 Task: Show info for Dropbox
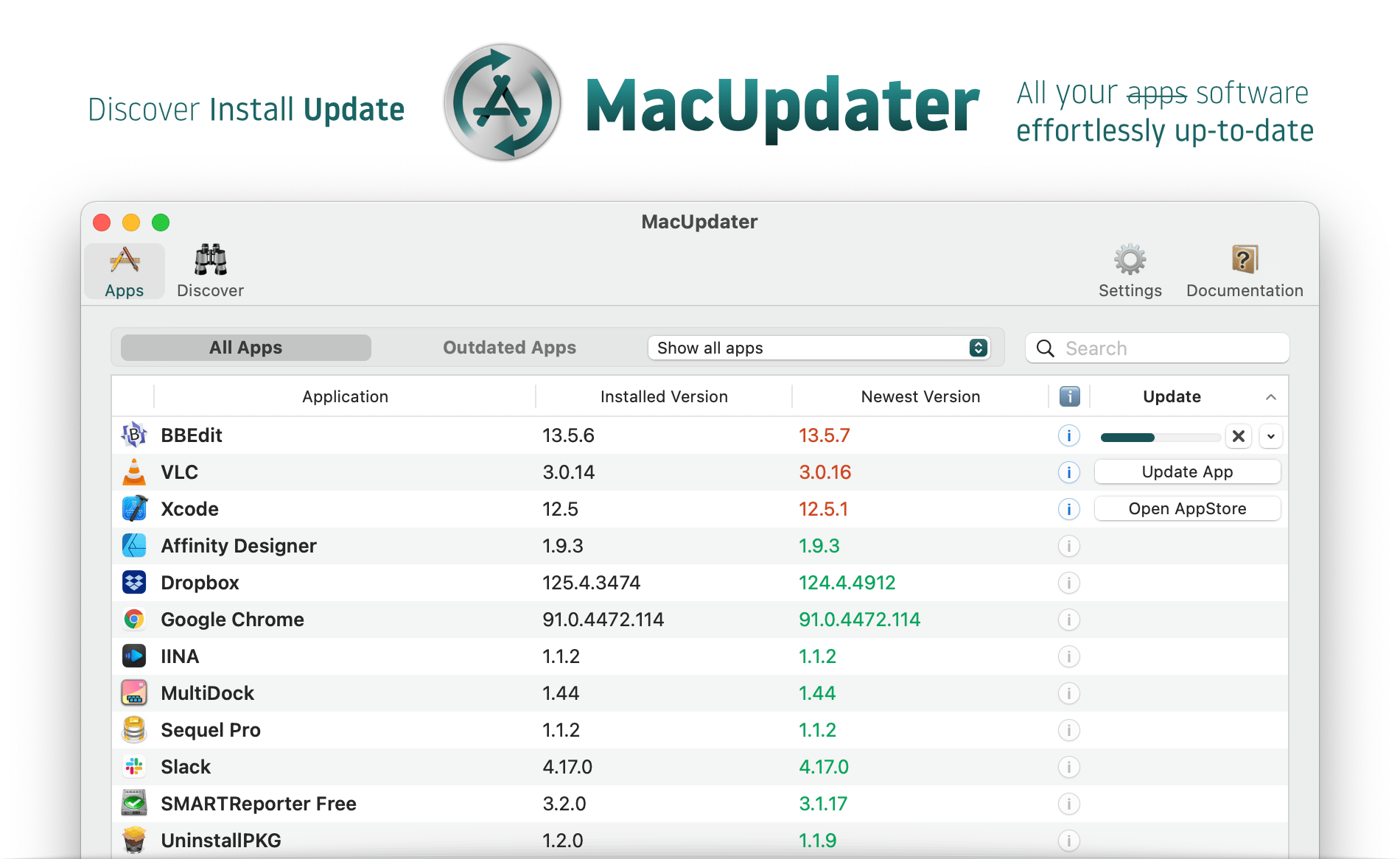coord(1069,583)
